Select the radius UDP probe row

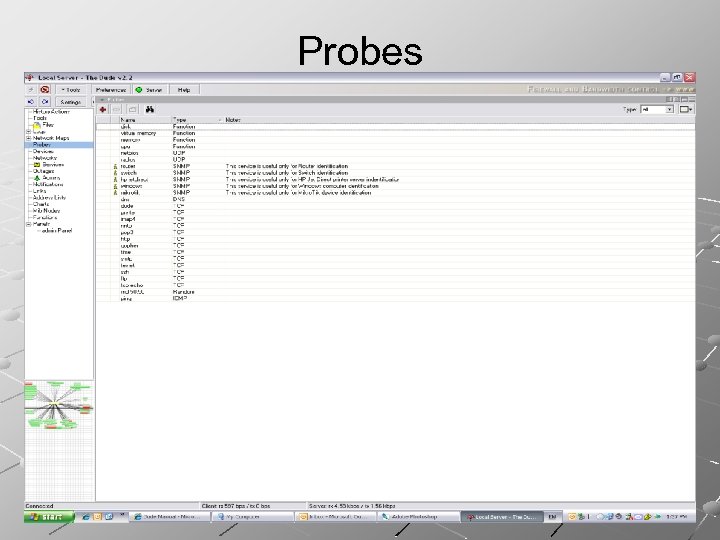click(x=395, y=160)
